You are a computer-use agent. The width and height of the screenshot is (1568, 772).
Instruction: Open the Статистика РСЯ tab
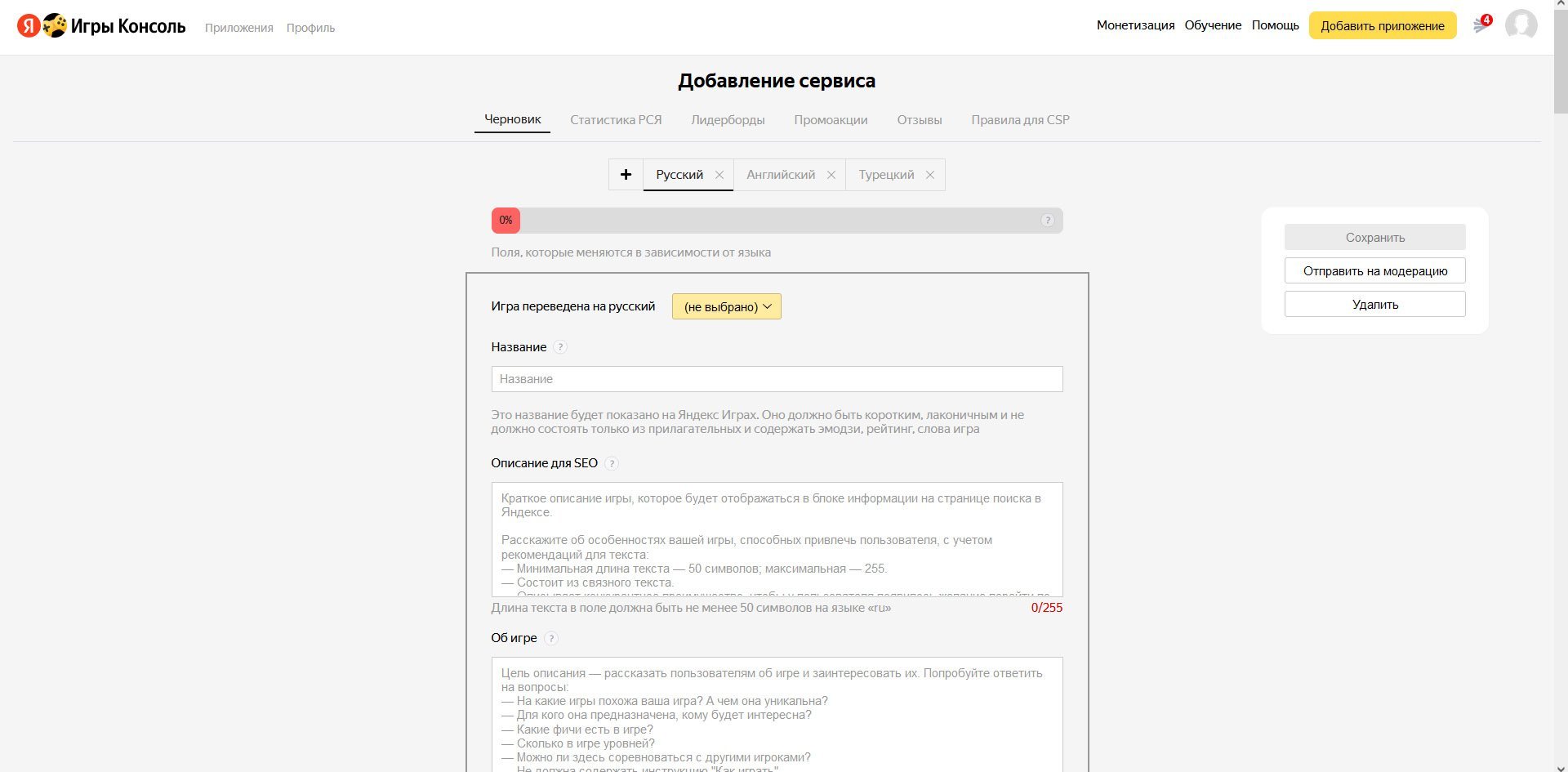pos(616,120)
